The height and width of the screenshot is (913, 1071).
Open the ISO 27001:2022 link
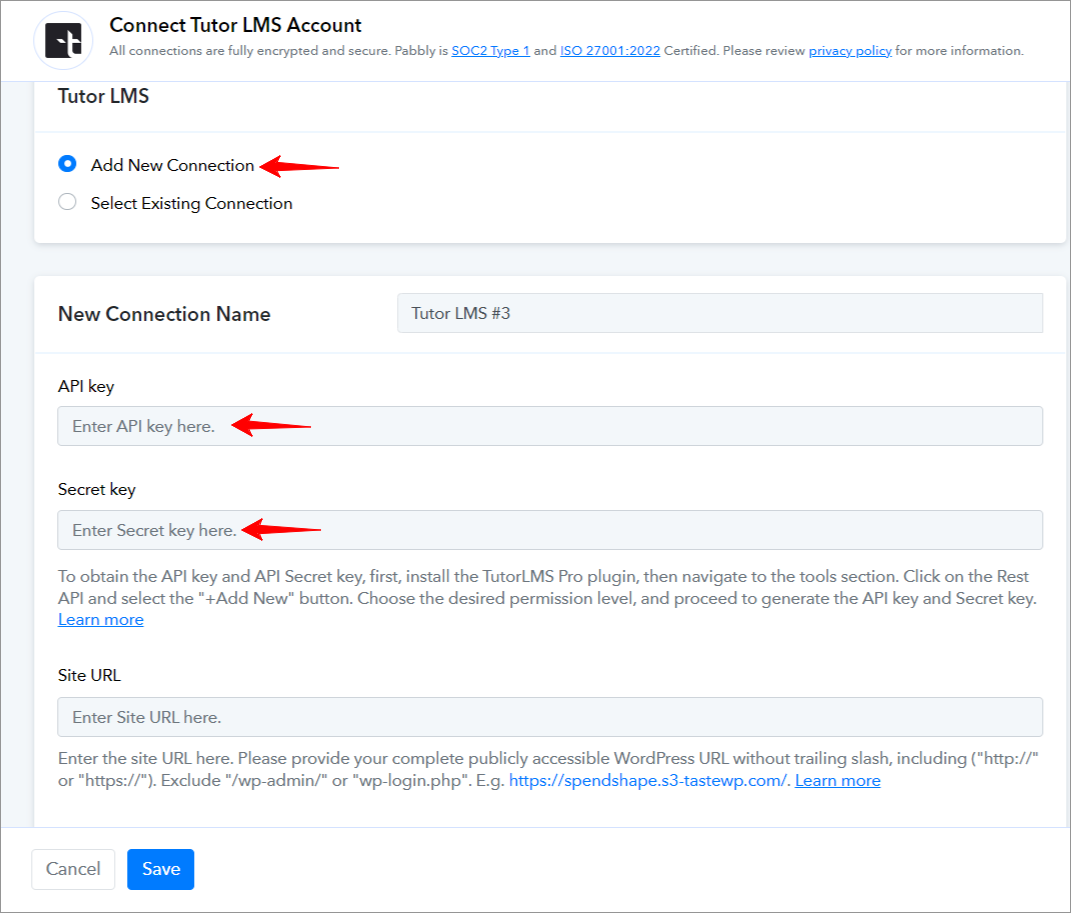pos(610,51)
